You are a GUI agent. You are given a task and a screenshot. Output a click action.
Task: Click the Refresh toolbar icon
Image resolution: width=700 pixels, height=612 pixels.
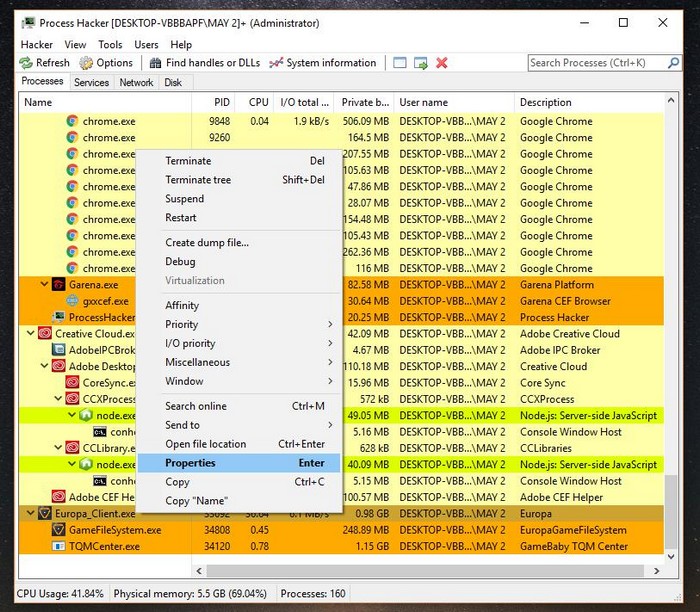coord(26,63)
